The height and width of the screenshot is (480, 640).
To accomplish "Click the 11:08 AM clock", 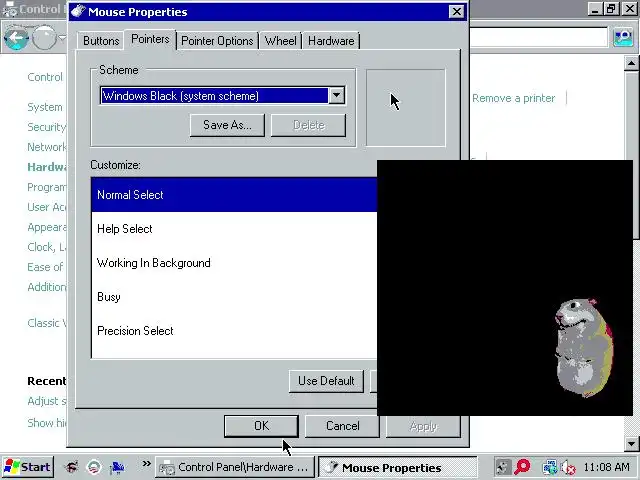I will pos(606,467).
